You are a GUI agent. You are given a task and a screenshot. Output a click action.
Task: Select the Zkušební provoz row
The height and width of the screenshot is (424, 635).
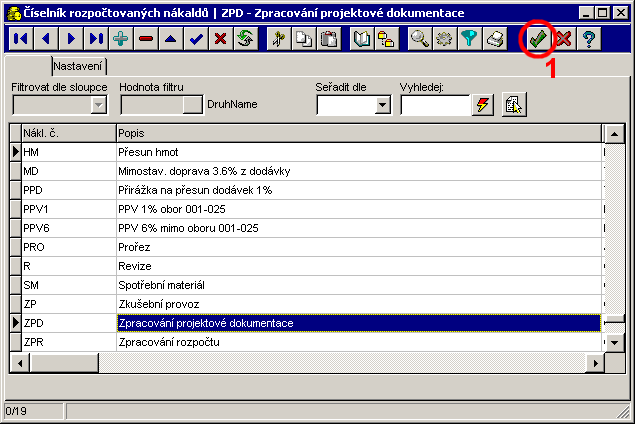click(x=358, y=304)
